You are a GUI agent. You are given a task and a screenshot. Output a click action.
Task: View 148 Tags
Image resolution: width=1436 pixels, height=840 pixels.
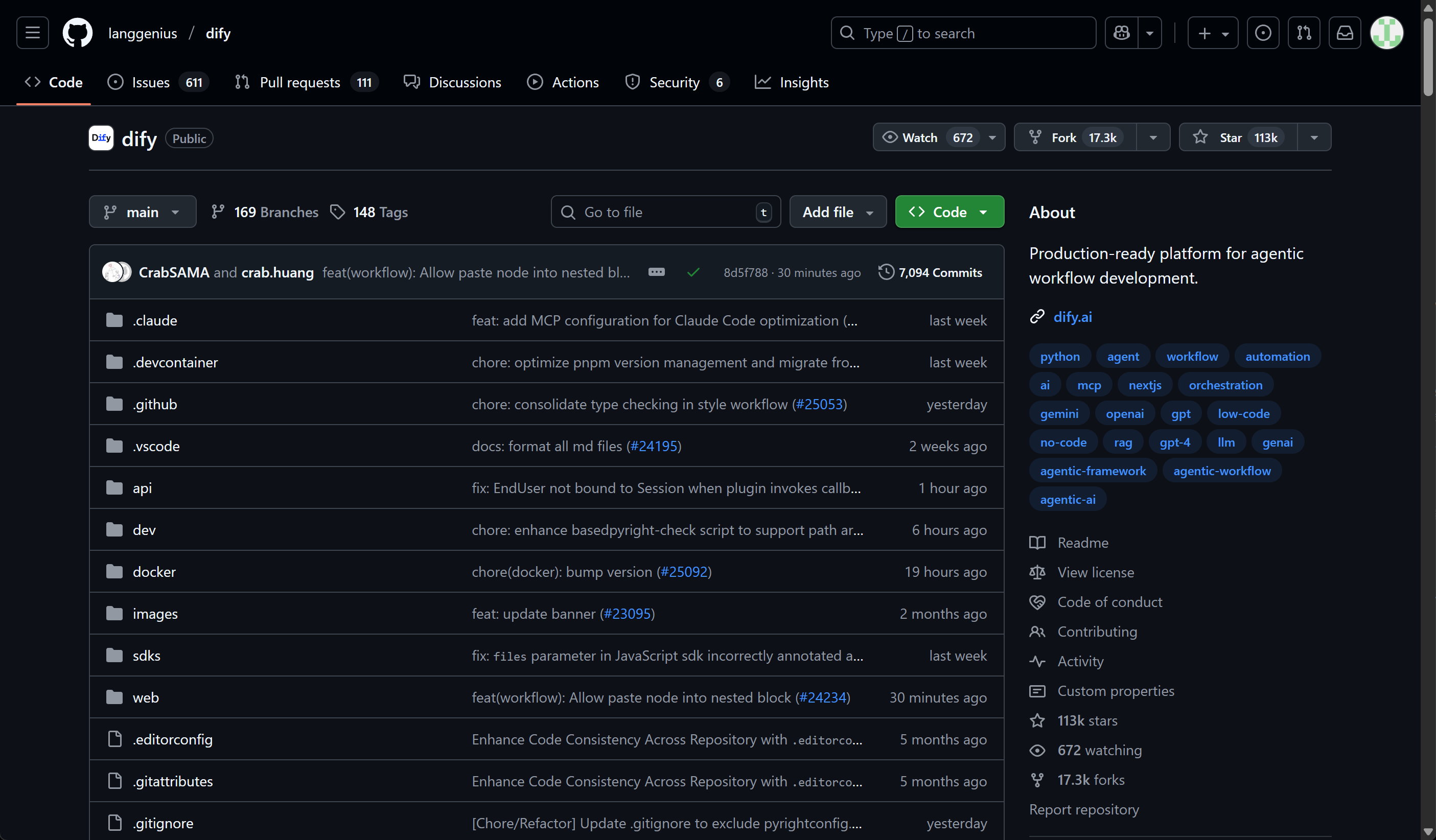click(369, 212)
